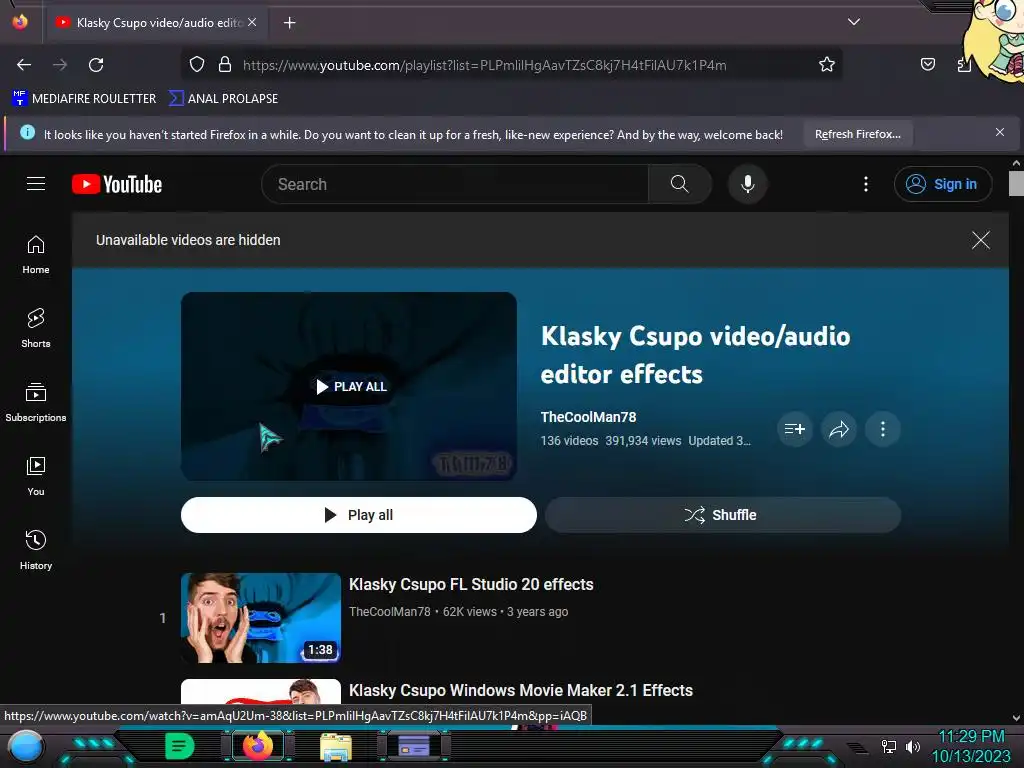Click the playlist title Klasky Csupo video/audio editor effects
The width and height of the screenshot is (1024, 768).
click(695, 355)
